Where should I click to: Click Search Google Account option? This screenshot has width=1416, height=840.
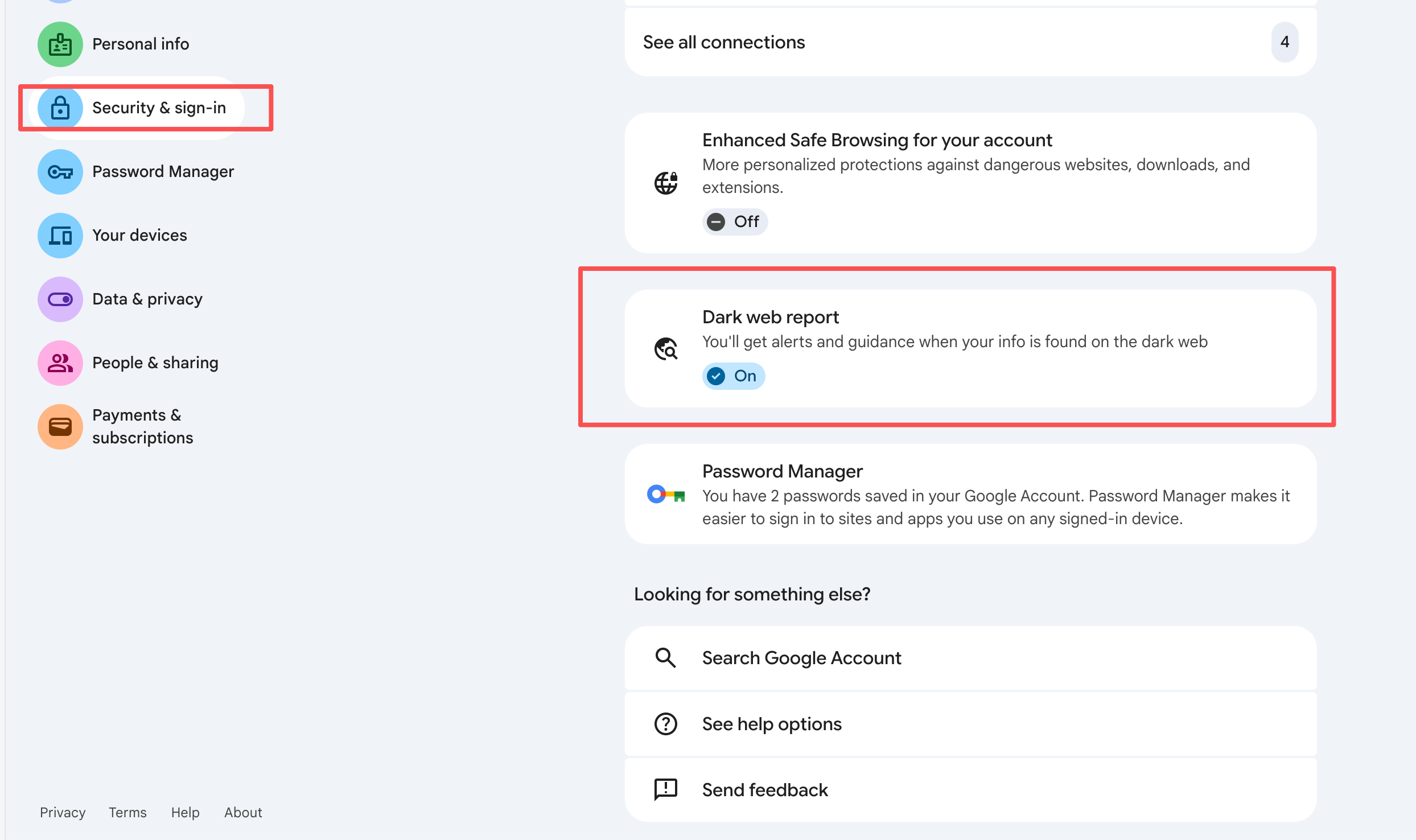point(801,658)
